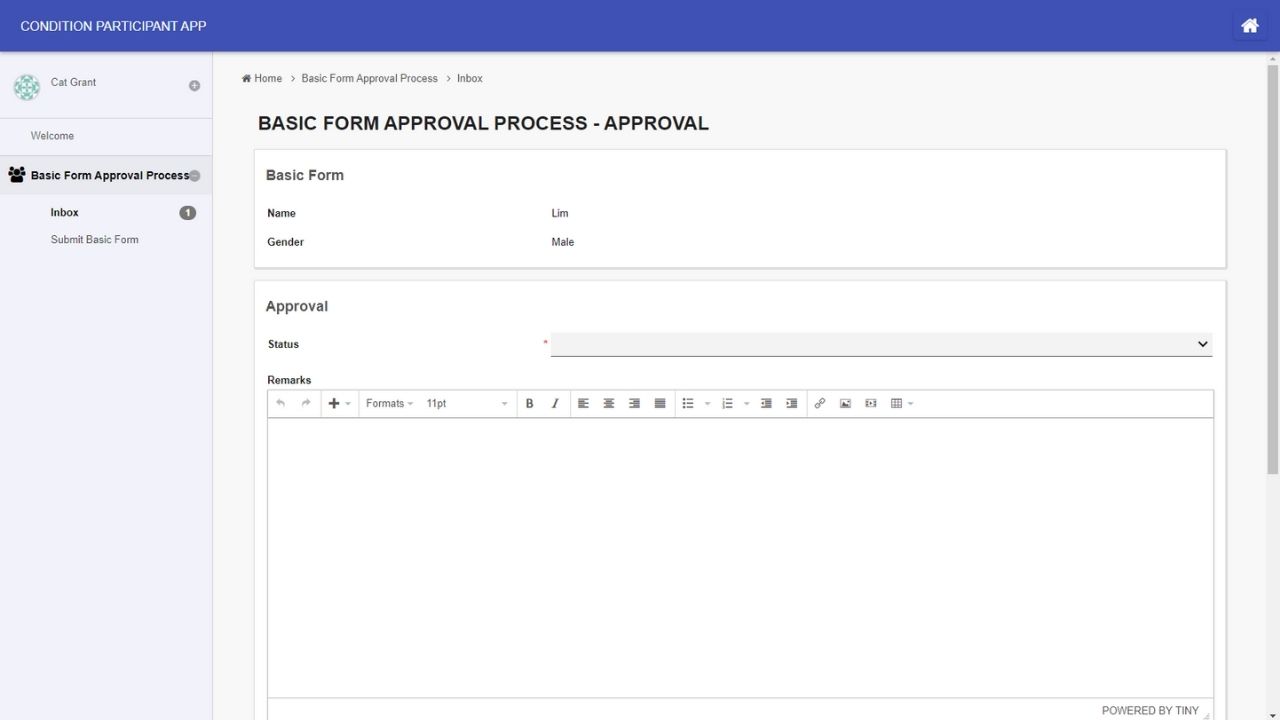
Task: Open Inbox in the sidebar
Action: 65,213
